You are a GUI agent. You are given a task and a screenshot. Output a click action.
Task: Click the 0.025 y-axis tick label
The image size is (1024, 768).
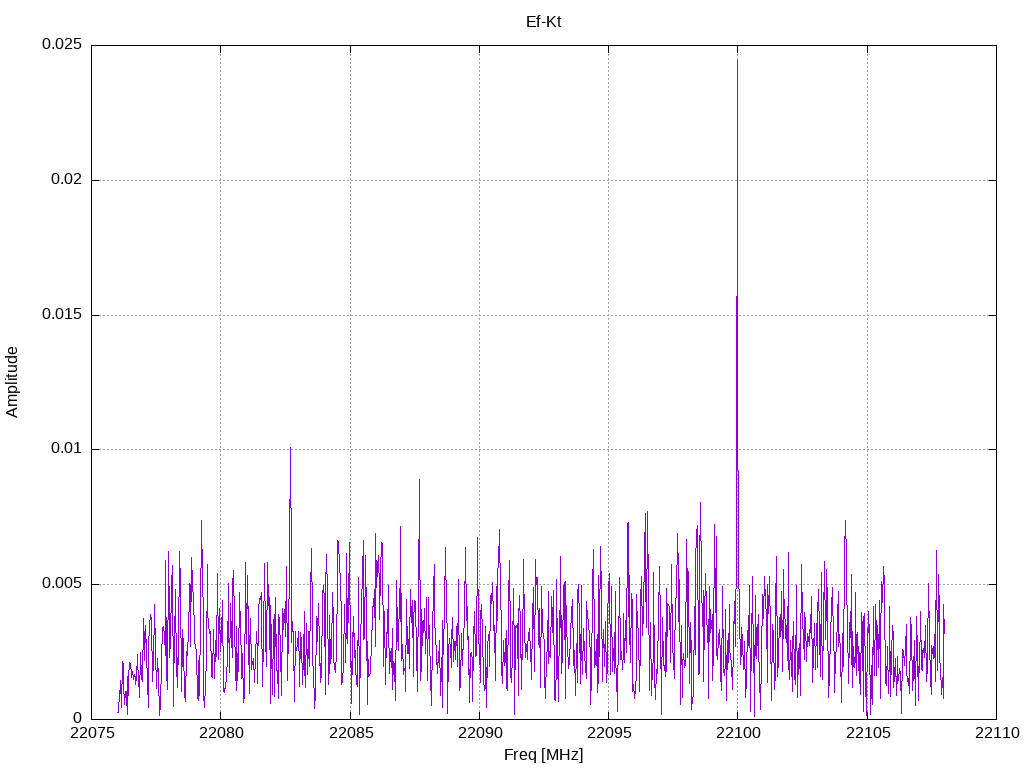coord(62,44)
